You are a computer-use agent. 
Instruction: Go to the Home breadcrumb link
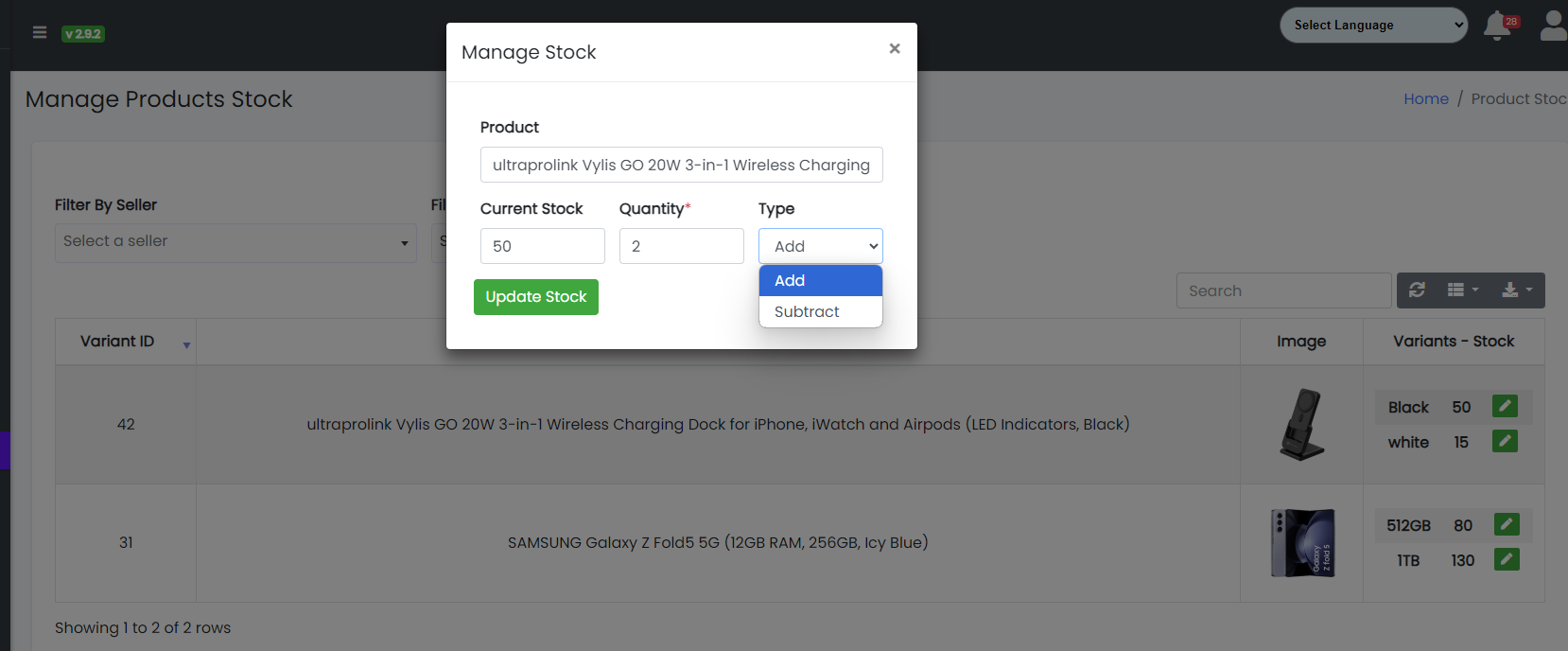1425,99
